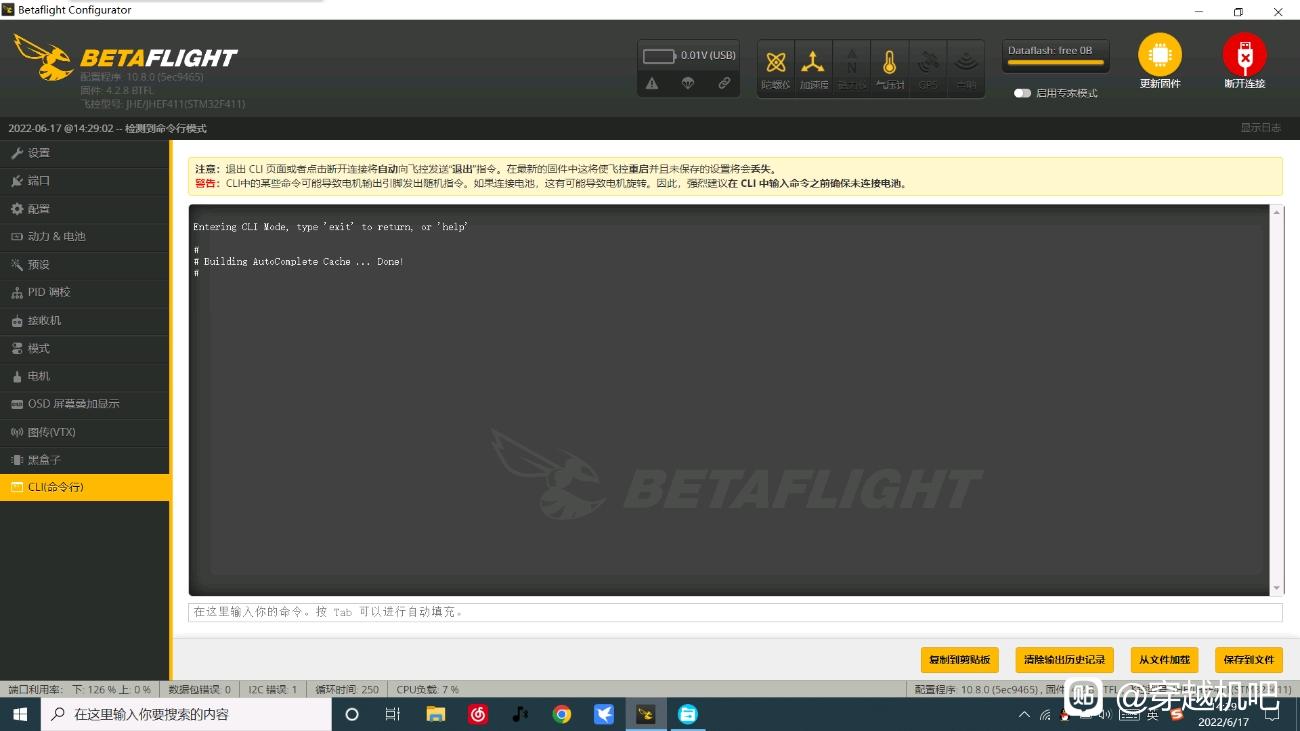Click the Cortana circle taskbar icon
Image resolution: width=1300 pixels, height=731 pixels.
tap(351, 714)
